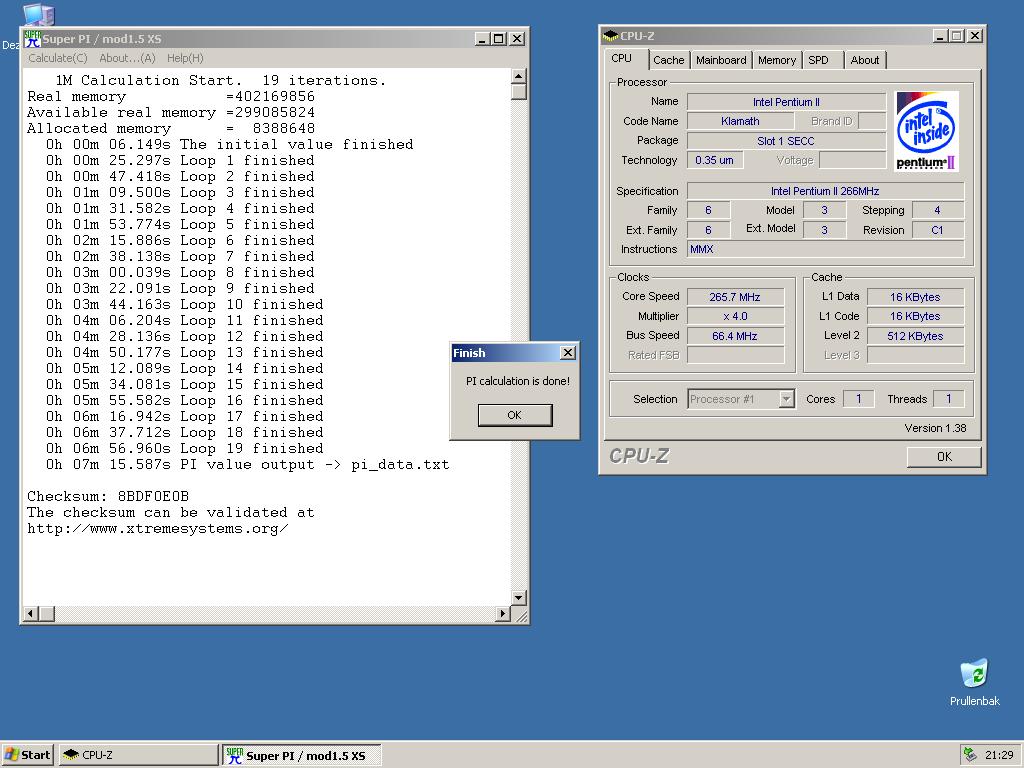Click the 265.7 MHz core speed value

pyautogui.click(x=735, y=297)
